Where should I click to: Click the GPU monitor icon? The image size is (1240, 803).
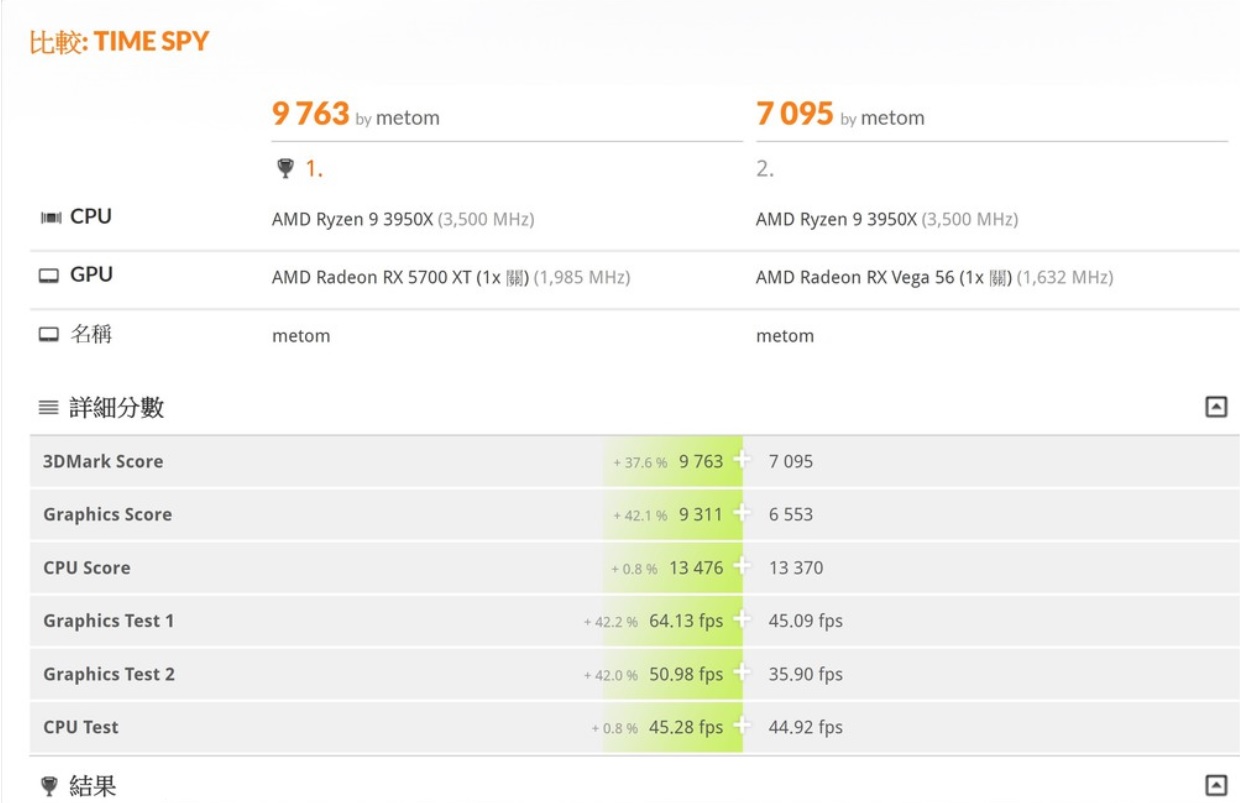[49, 275]
